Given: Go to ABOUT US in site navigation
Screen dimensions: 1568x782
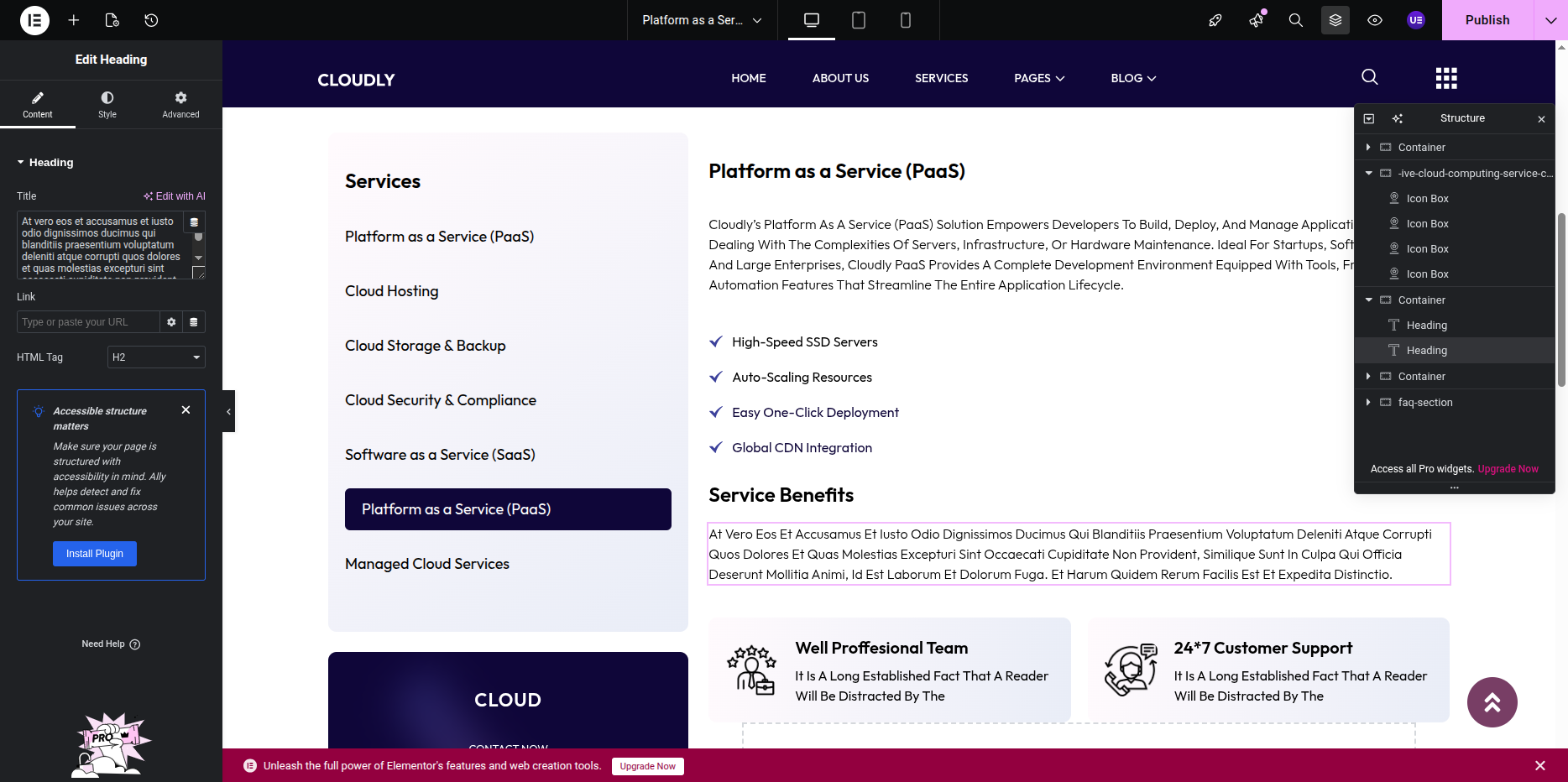Looking at the screenshot, I should tap(840, 78).
